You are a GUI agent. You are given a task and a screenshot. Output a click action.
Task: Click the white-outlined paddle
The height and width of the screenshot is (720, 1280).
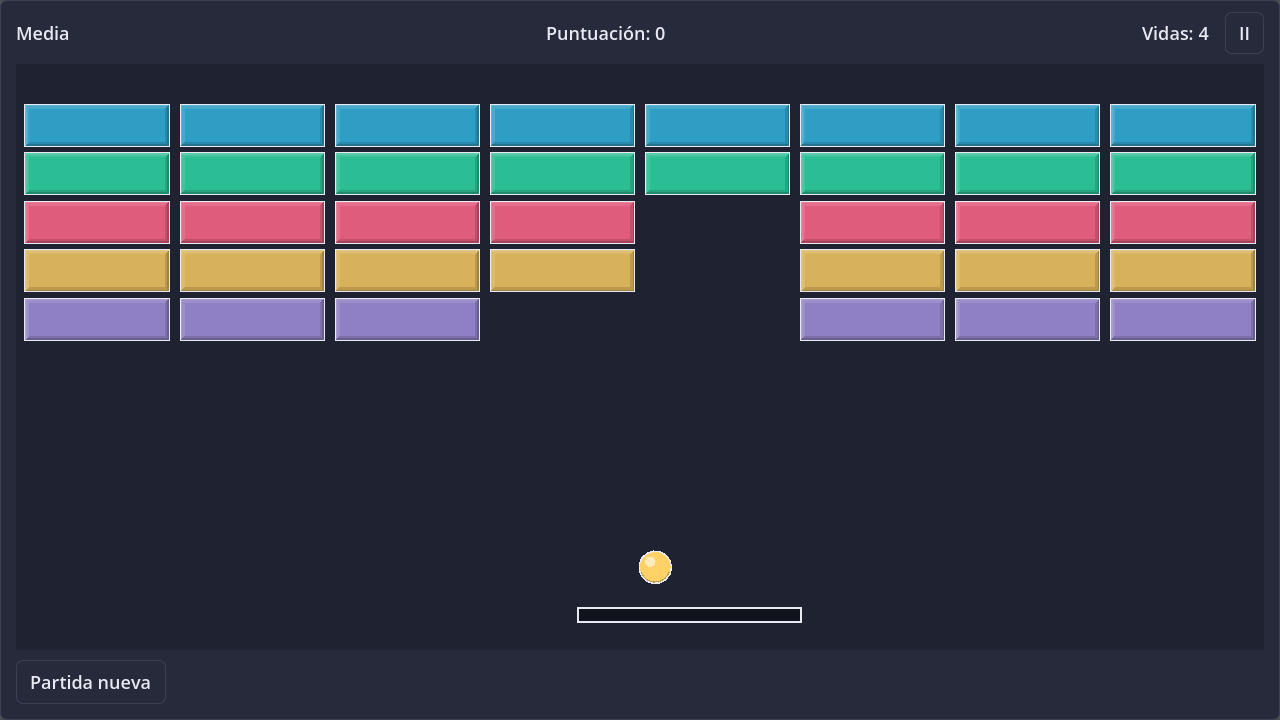[689, 615]
